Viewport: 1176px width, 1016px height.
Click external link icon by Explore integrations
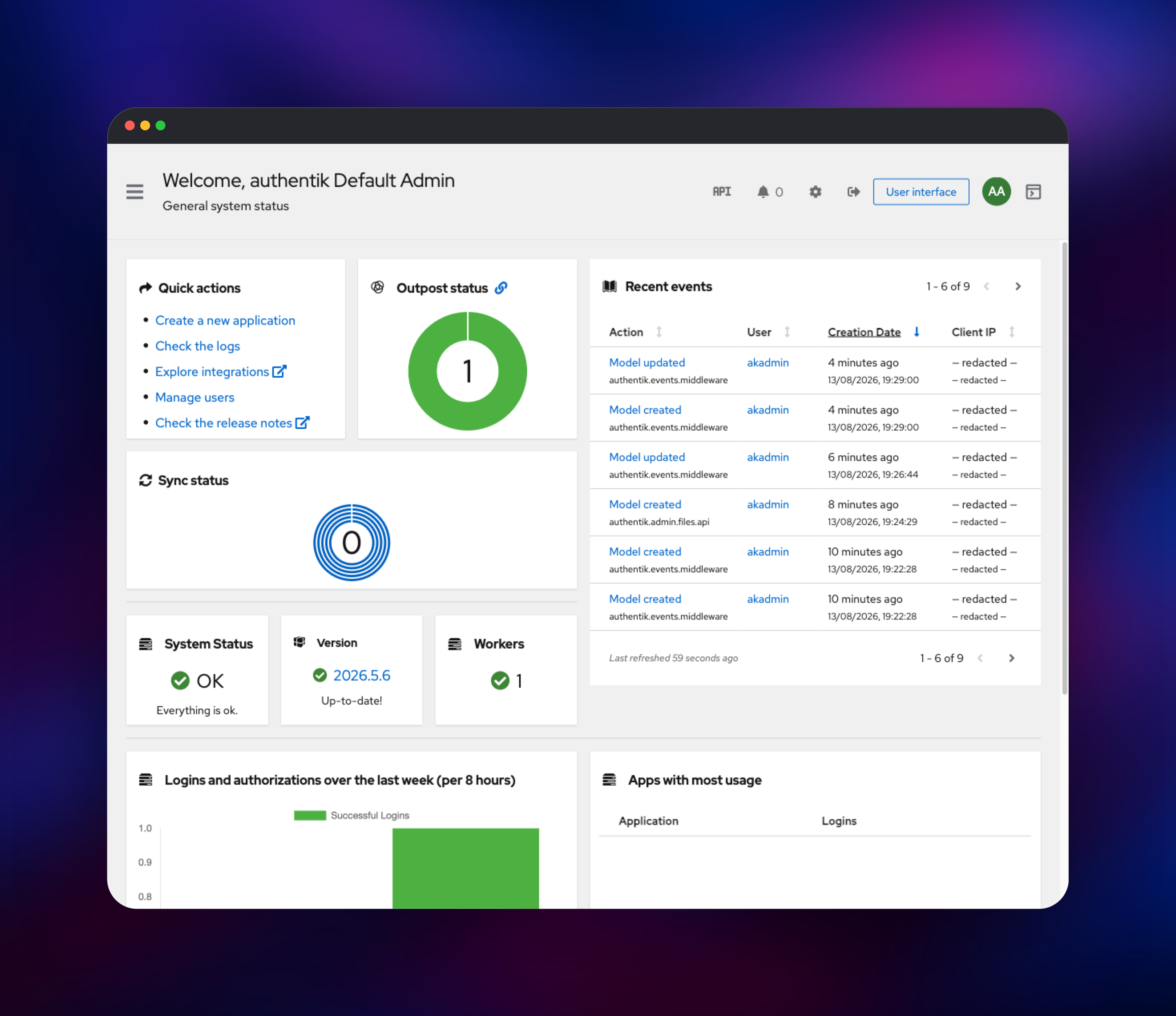click(x=279, y=371)
